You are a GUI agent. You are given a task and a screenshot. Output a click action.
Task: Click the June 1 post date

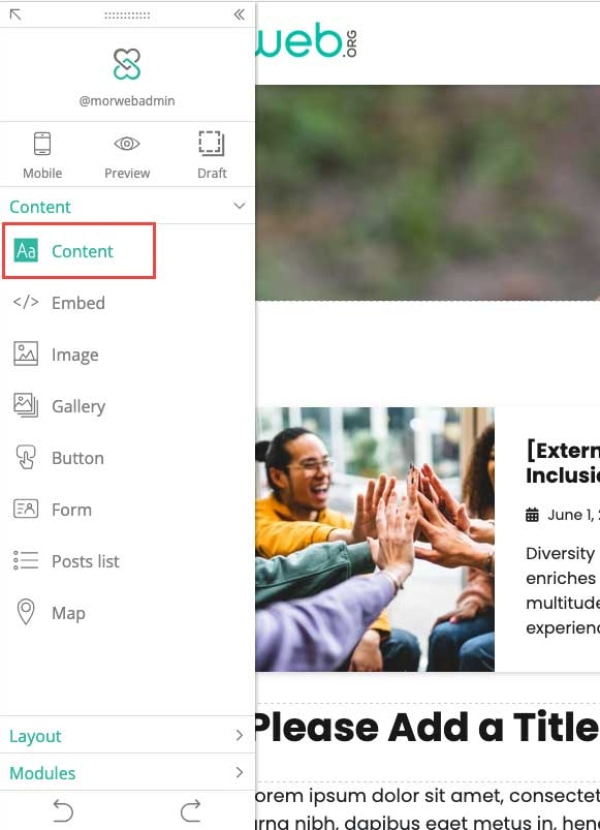(574, 515)
